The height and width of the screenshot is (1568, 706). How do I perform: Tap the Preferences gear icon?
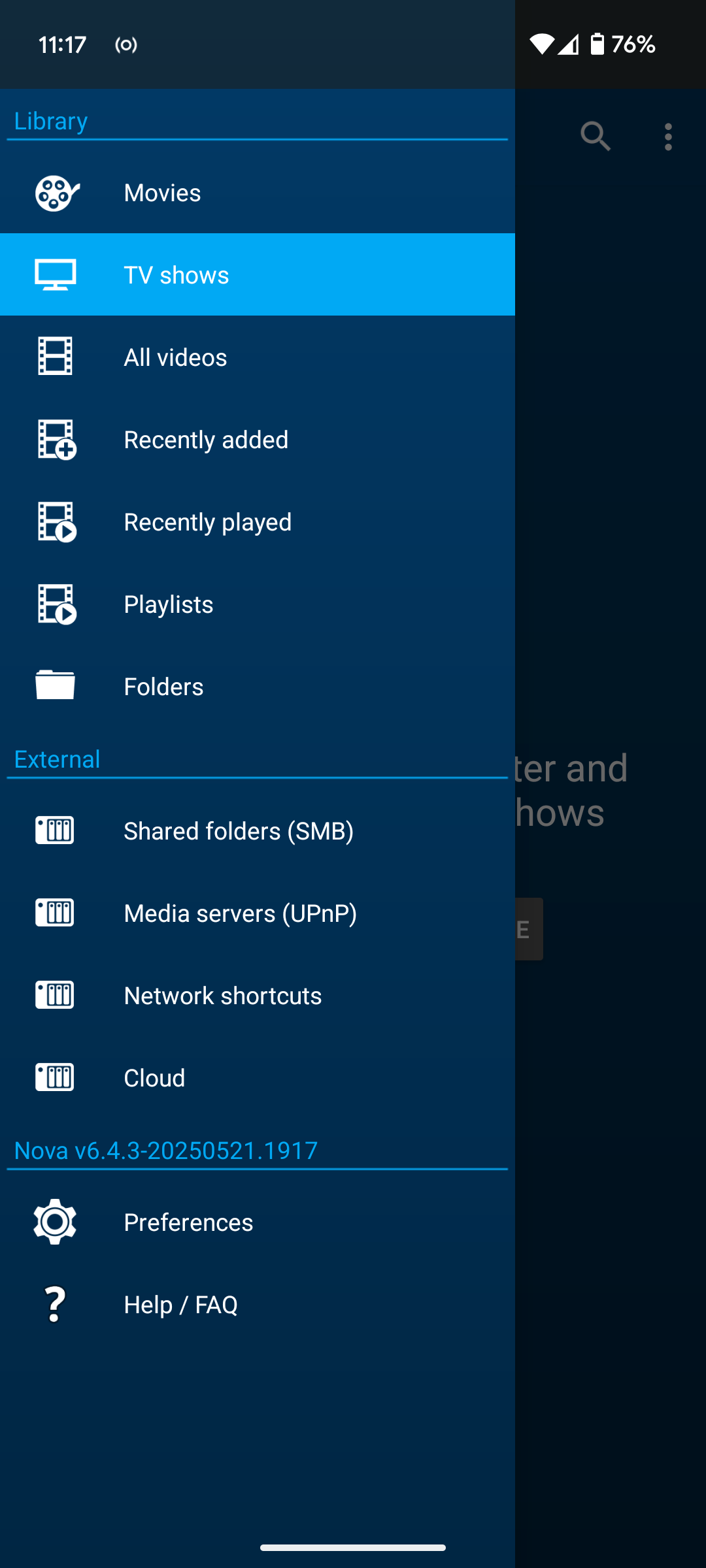click(55, 1222)
